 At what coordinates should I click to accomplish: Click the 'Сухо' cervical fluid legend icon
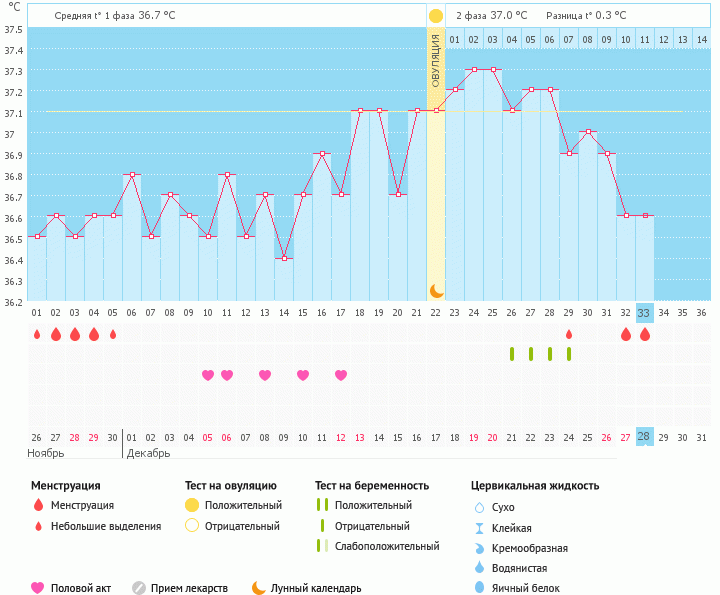[x=480, y=507]
